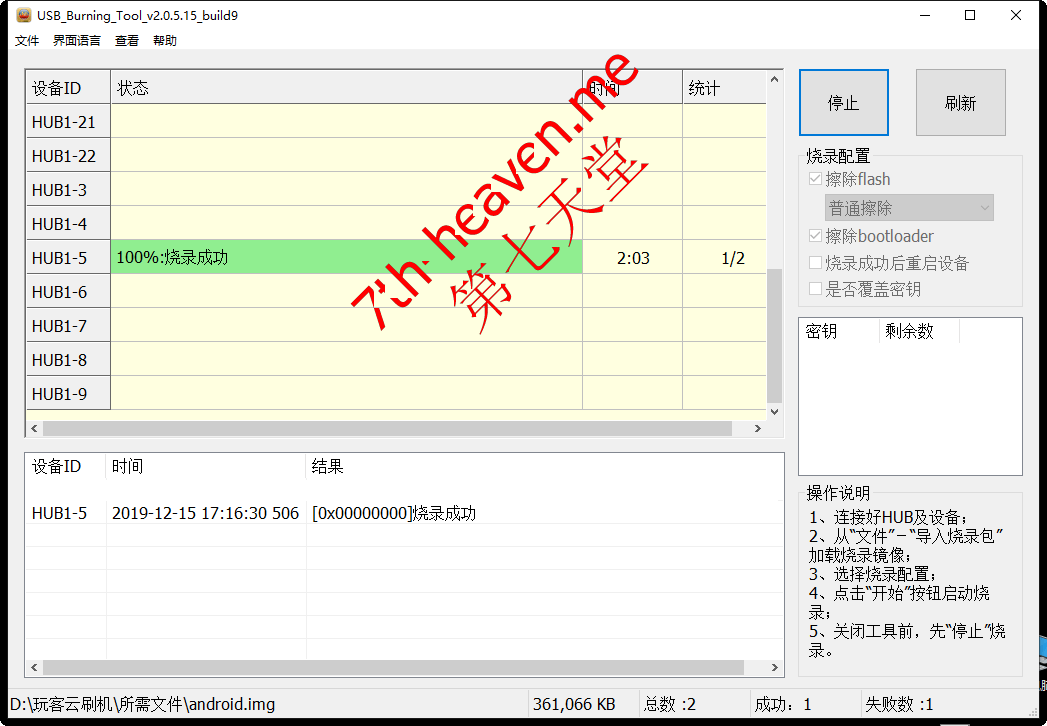Open the 帮助 menu
1047x726 pixels.
point(165,41)
